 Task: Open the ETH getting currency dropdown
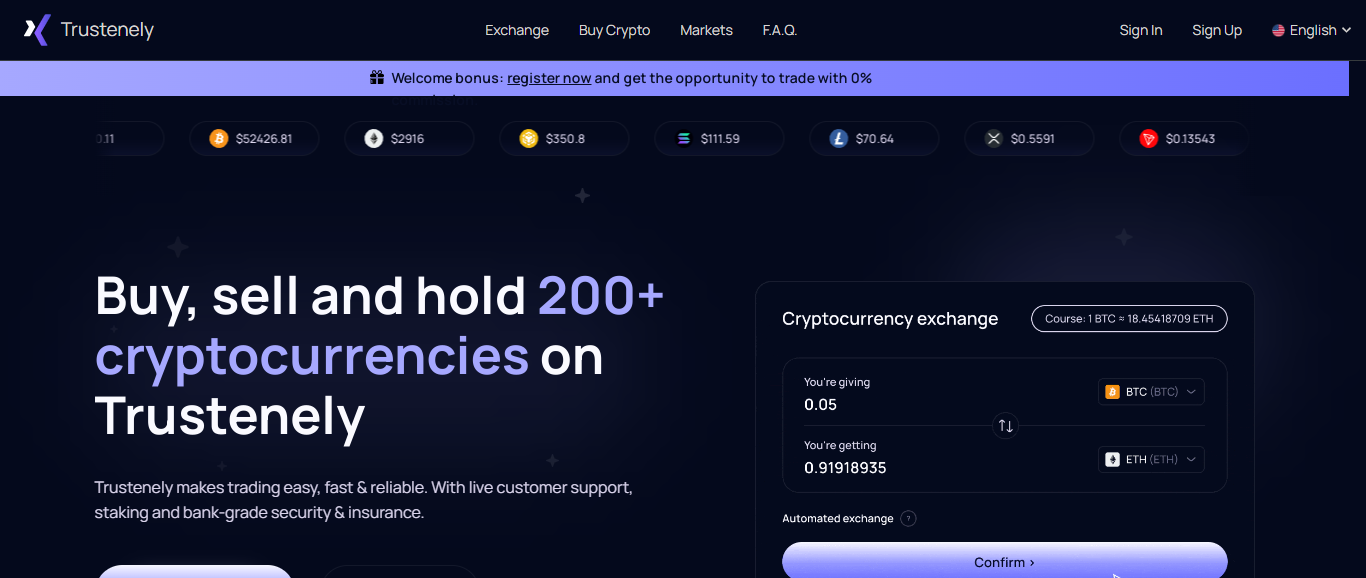1151,460
